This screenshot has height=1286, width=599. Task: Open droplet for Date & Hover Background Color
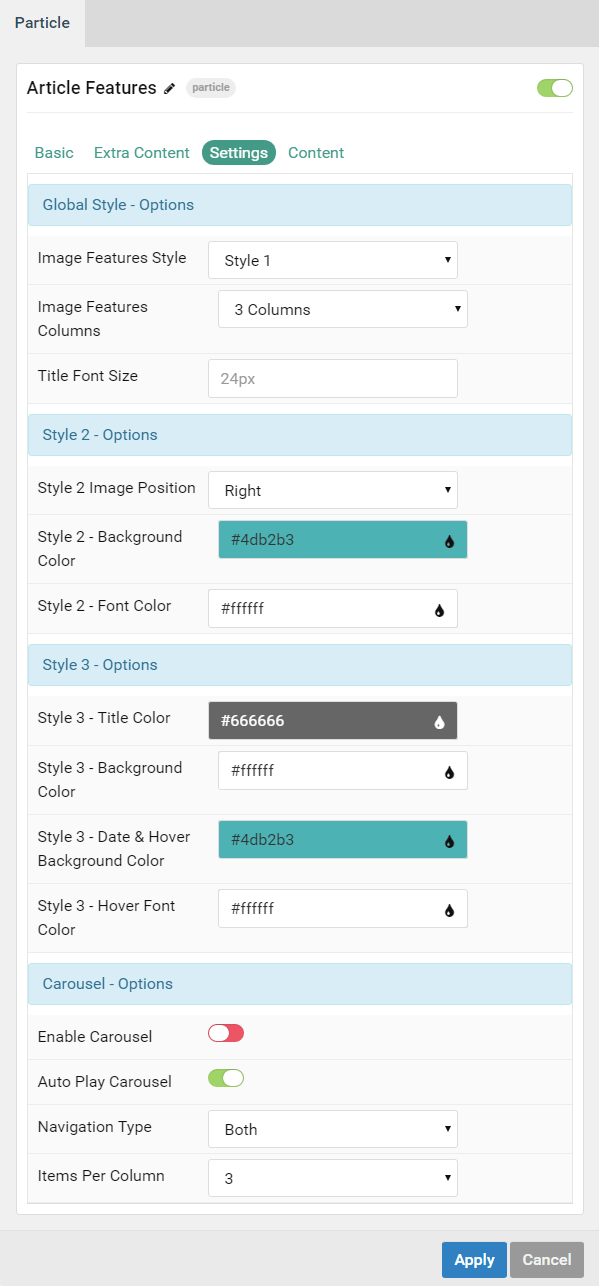(449, 841)
